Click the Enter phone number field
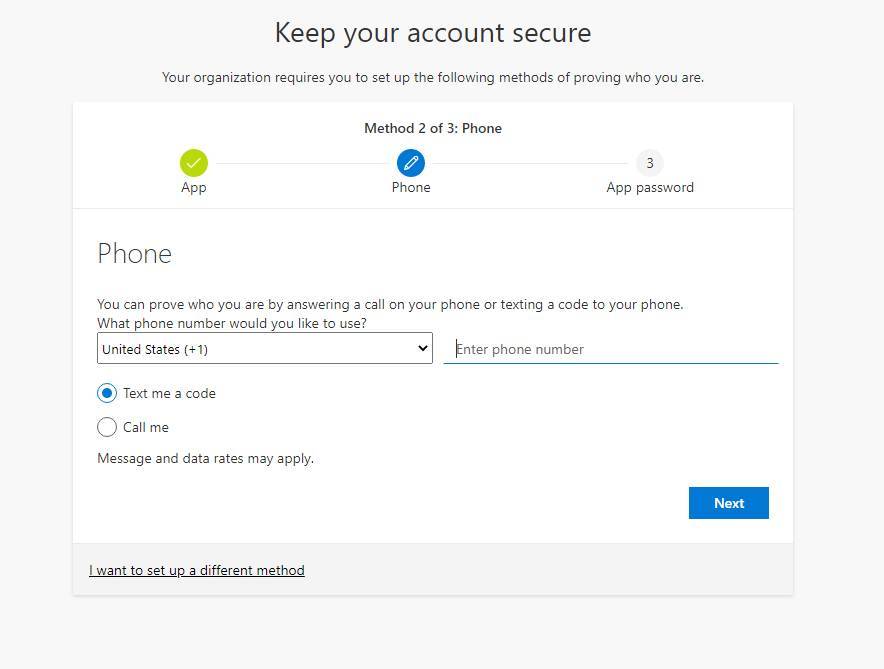 pyautogui.click(x=611, y=349)
